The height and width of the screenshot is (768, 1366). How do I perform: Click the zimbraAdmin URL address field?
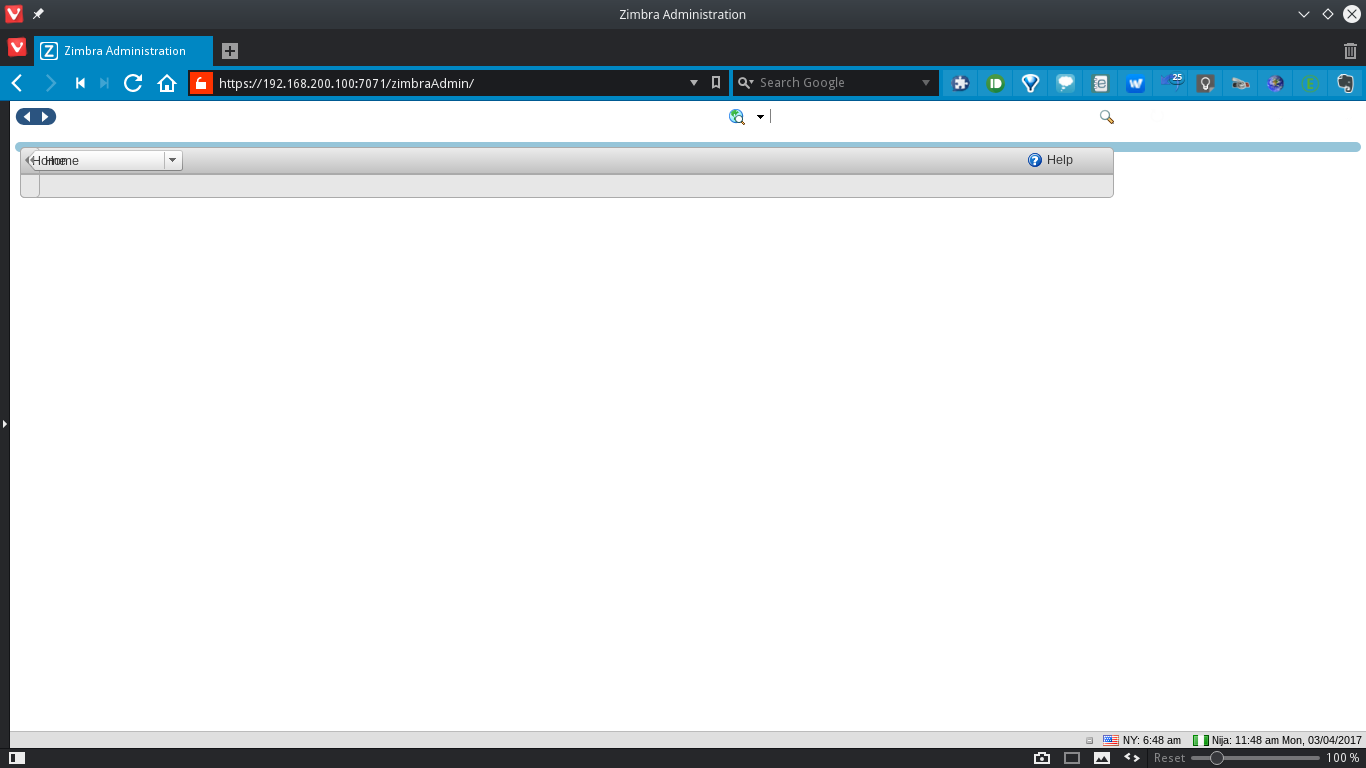point(449,83)
